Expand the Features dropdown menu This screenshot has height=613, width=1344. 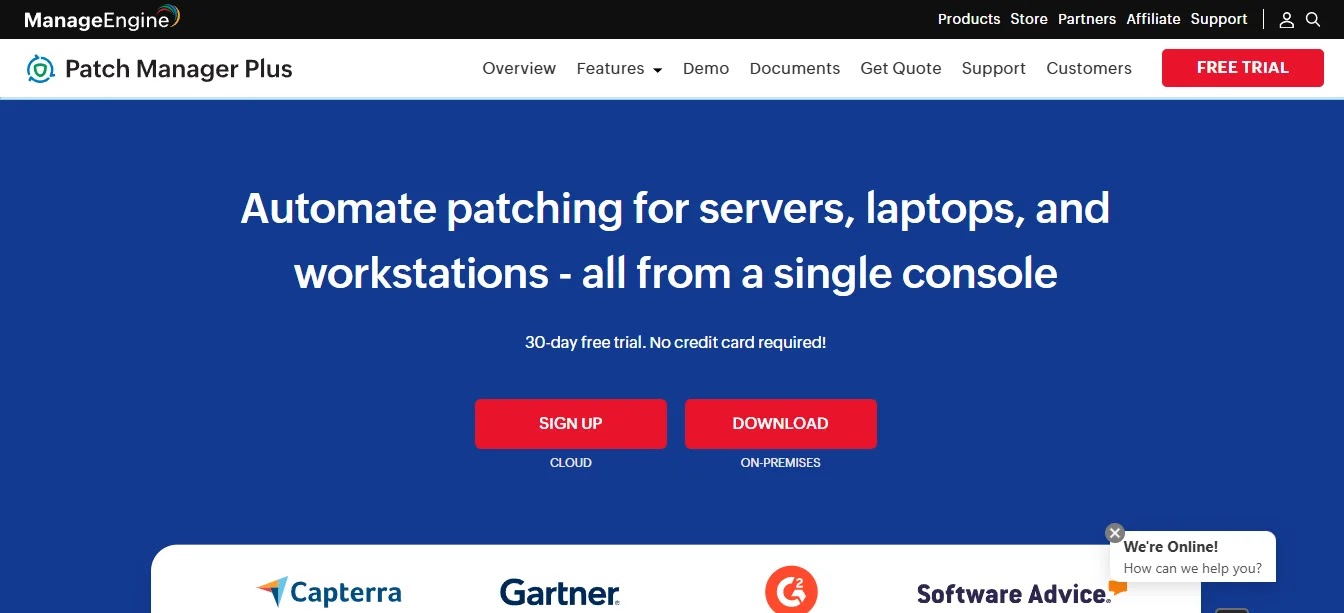coord(619,68)
